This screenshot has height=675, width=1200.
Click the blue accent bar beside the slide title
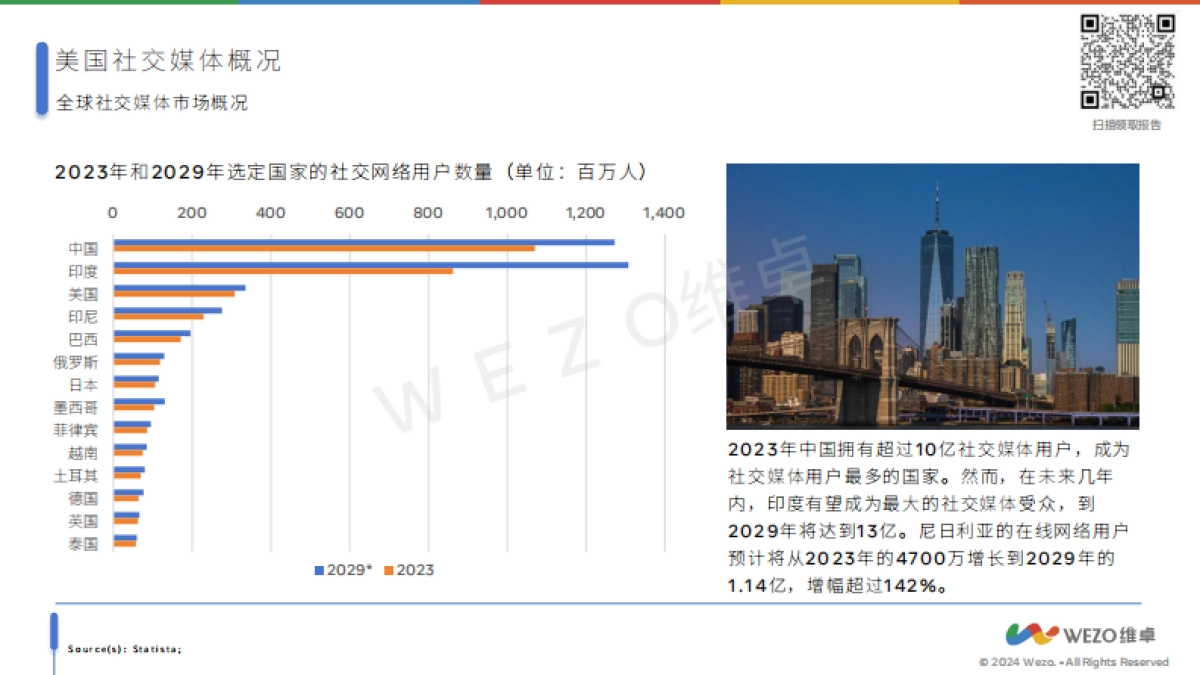click(41, 75)
